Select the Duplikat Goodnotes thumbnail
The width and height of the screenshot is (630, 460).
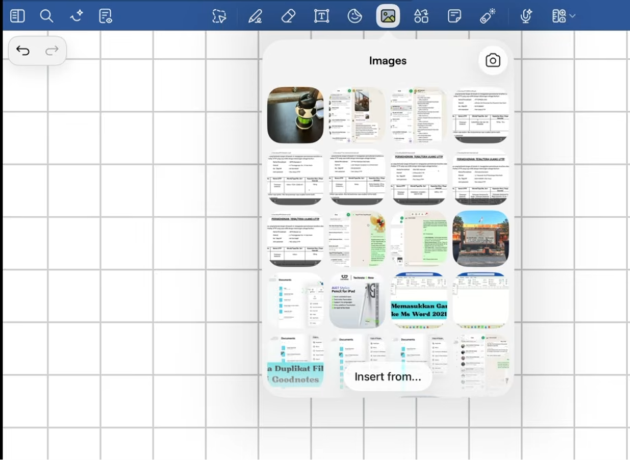[x=295, y=361]
